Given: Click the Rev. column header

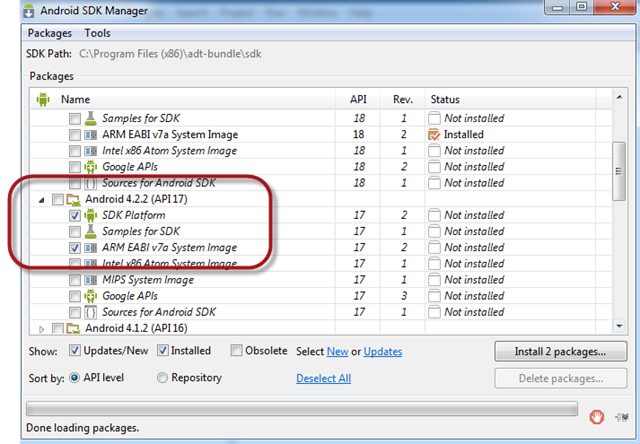Looking at the screenshot, I should click(x=403, y=100).
